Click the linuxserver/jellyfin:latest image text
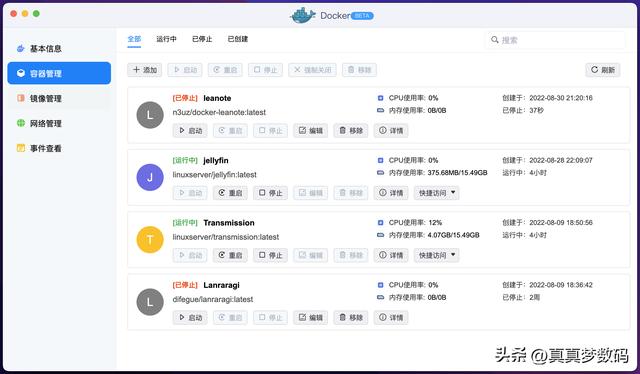 (215, 175)
